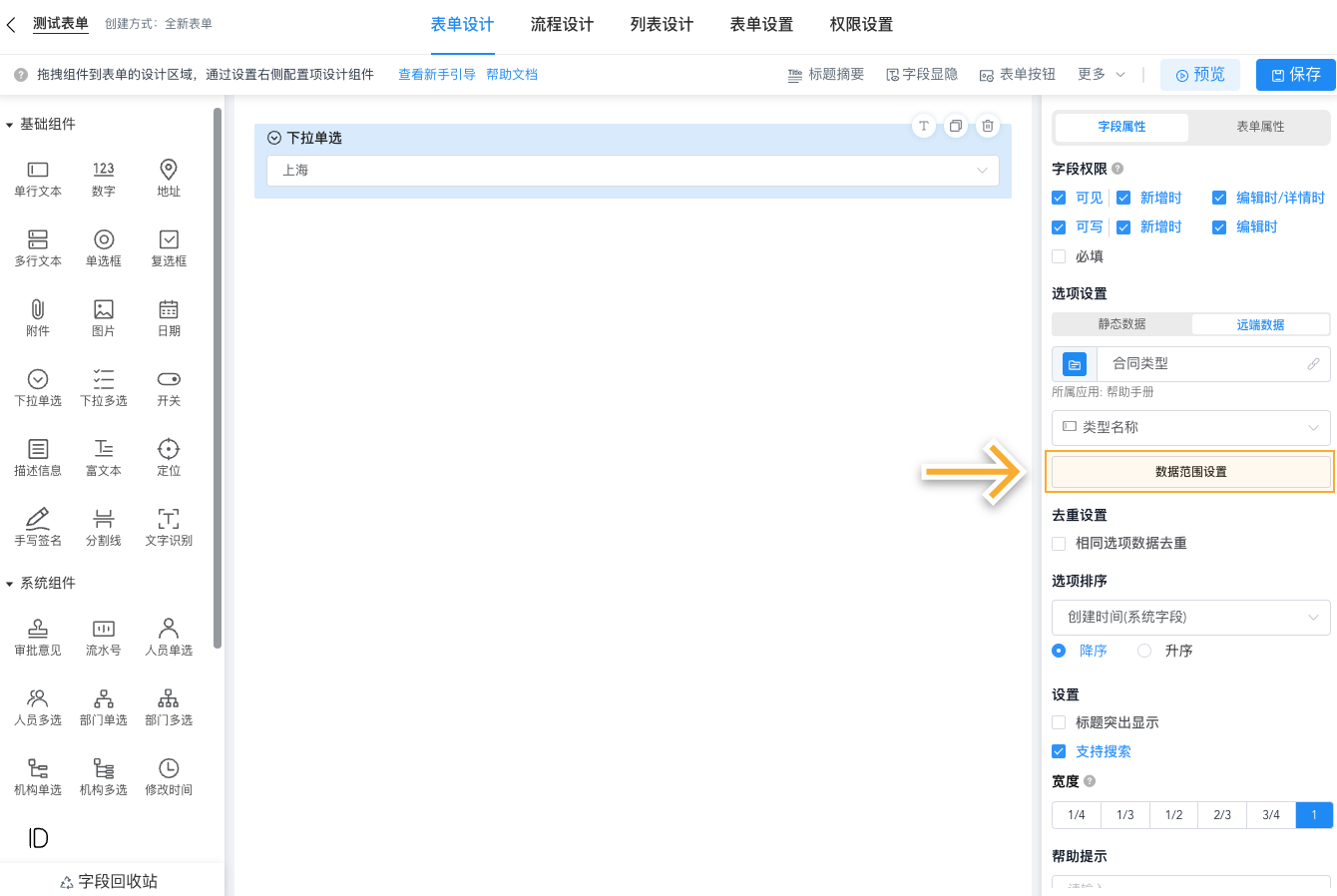The width and height of the screenshot is (1337, 896).
Task: Add a 手写签名 component
Action: (37, 526)
